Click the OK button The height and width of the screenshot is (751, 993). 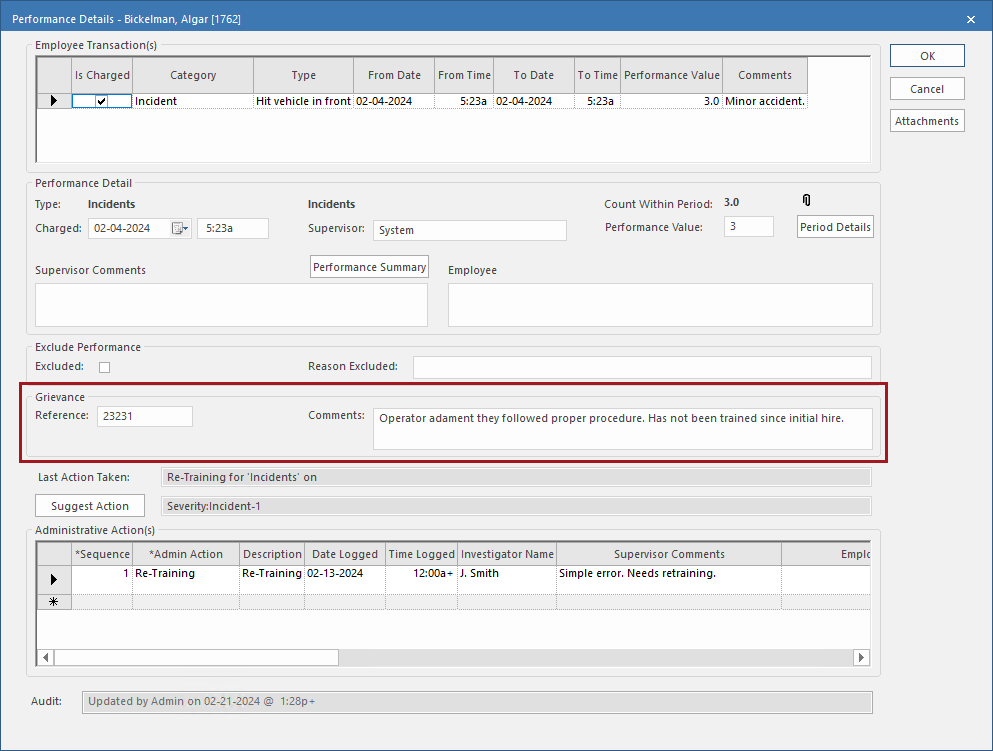(926, 56)
